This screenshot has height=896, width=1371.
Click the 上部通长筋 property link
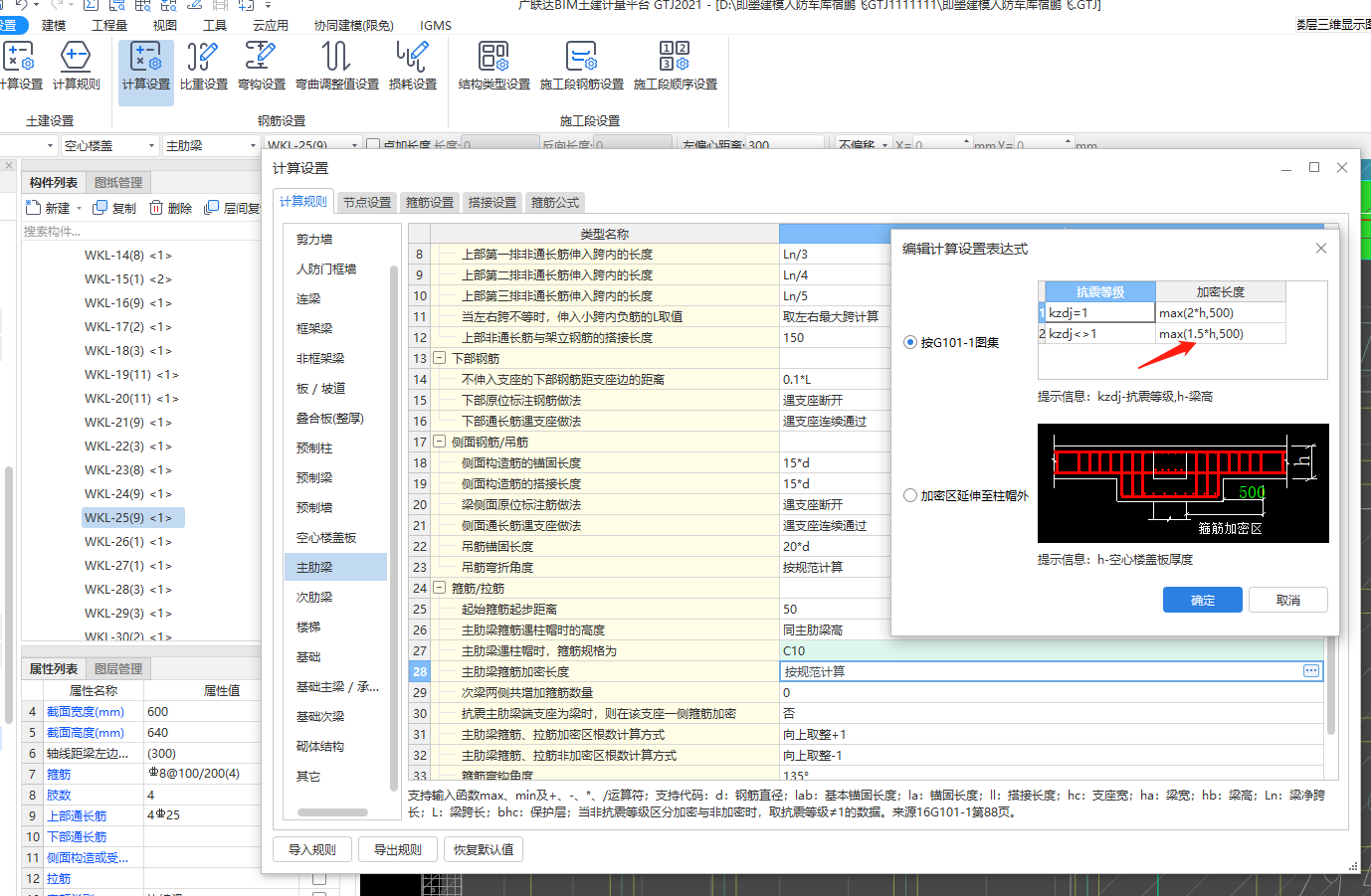coord(77,816)
